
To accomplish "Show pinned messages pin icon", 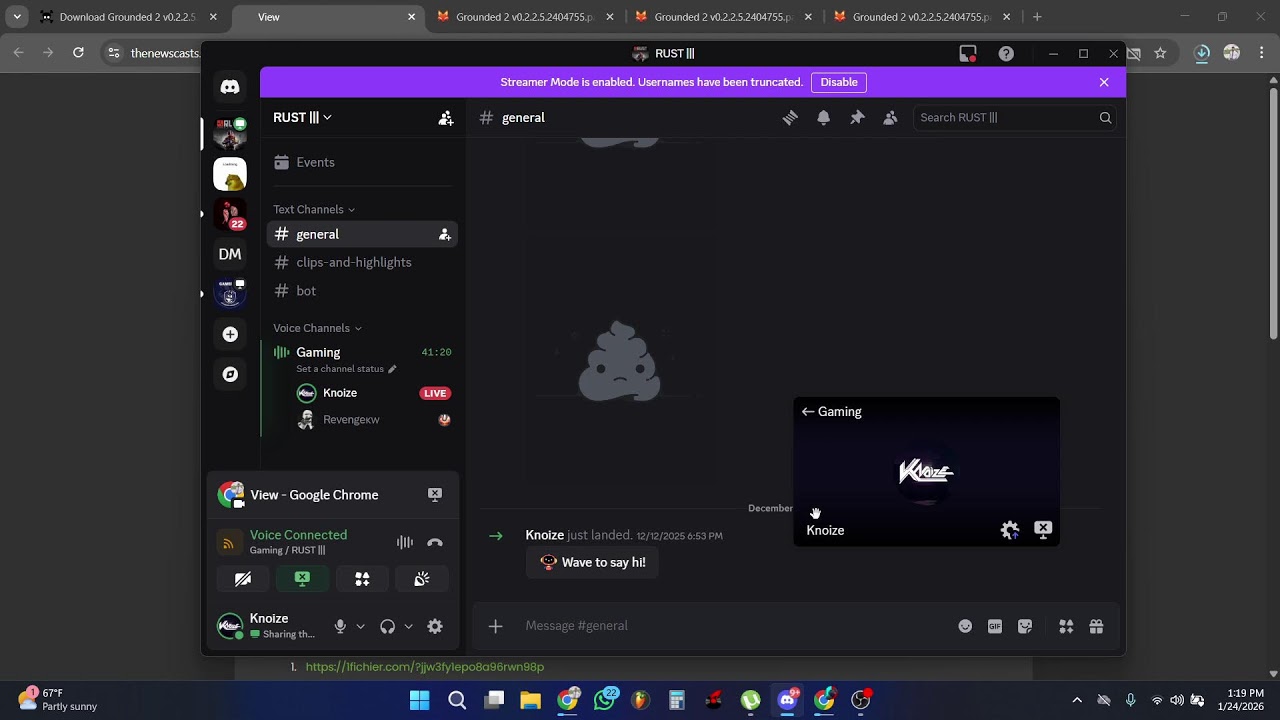I will 857,118.
